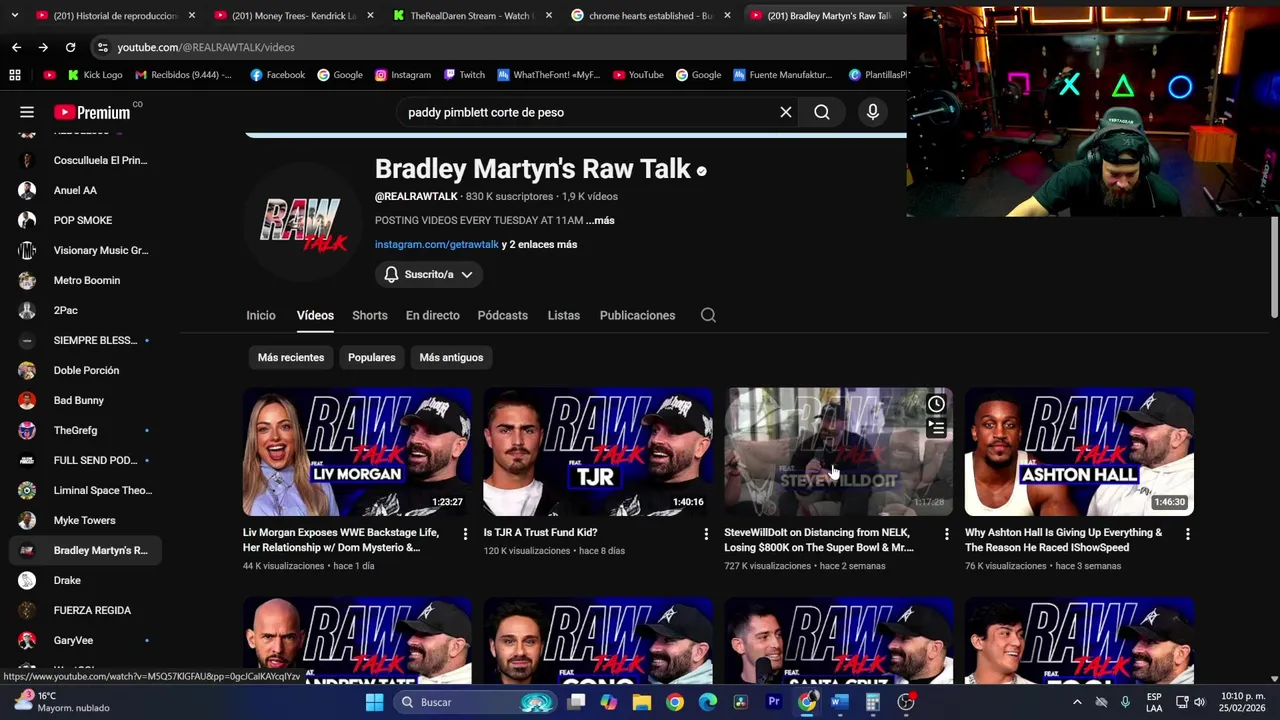1280x720 pixels.
Task: Select Más recientes filter chip
Action: pyautogui.click(x=291, y=357)
